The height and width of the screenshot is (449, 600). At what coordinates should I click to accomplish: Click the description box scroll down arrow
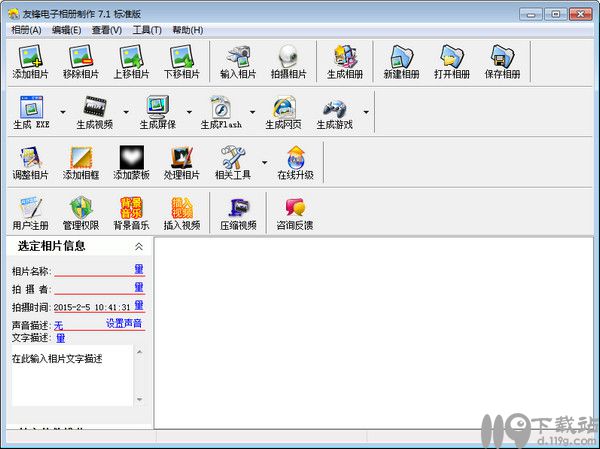pyautogui.click(x=139, y=399)
